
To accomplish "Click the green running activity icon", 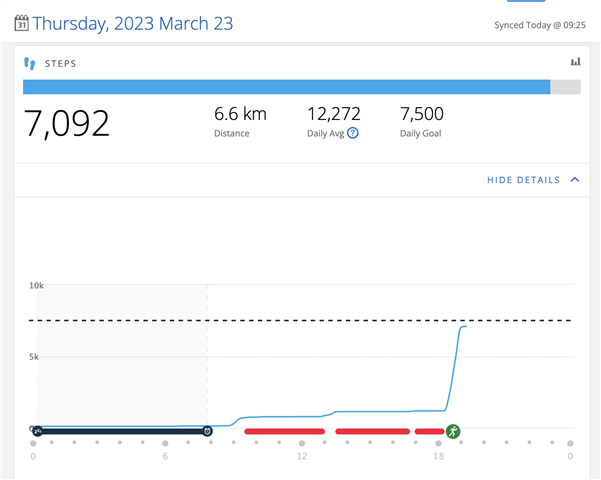I will 453,431.
